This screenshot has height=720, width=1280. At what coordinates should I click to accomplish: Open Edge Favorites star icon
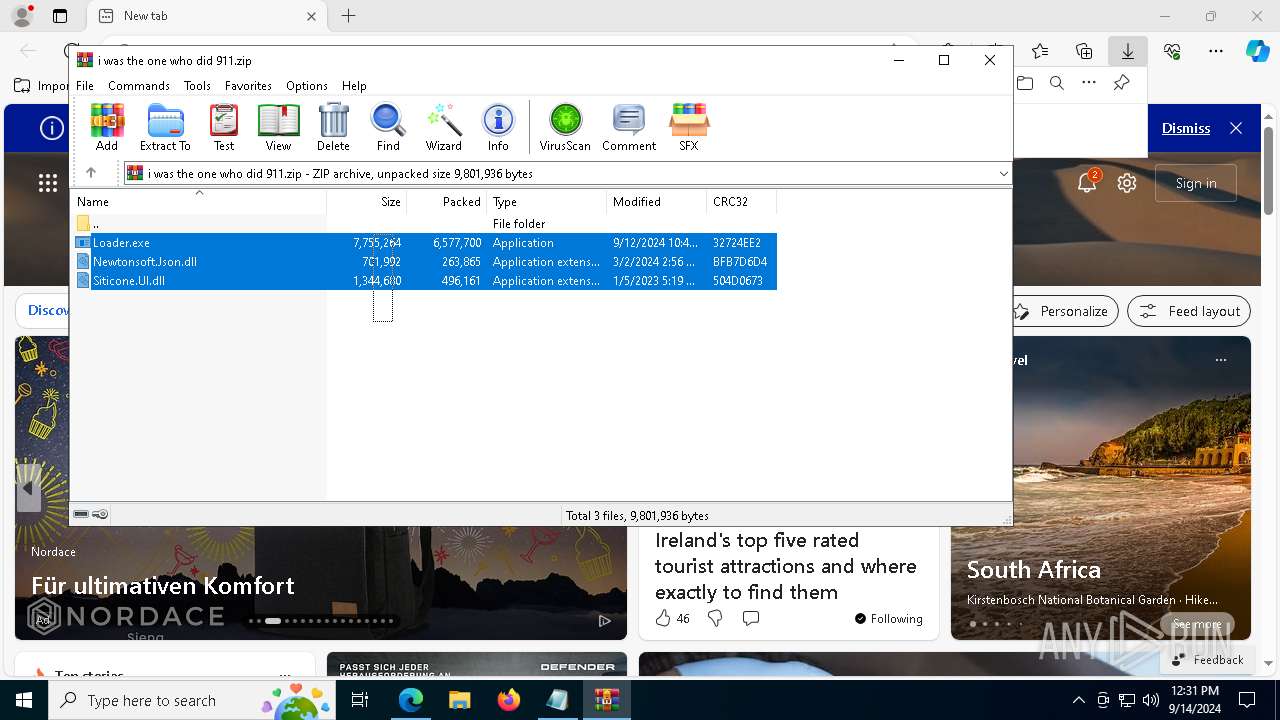pos(1040,51)
